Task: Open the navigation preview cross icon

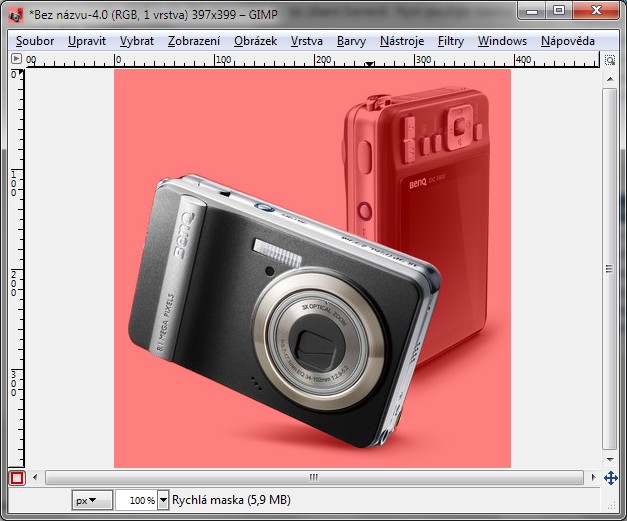Action: tap(610, 478)
